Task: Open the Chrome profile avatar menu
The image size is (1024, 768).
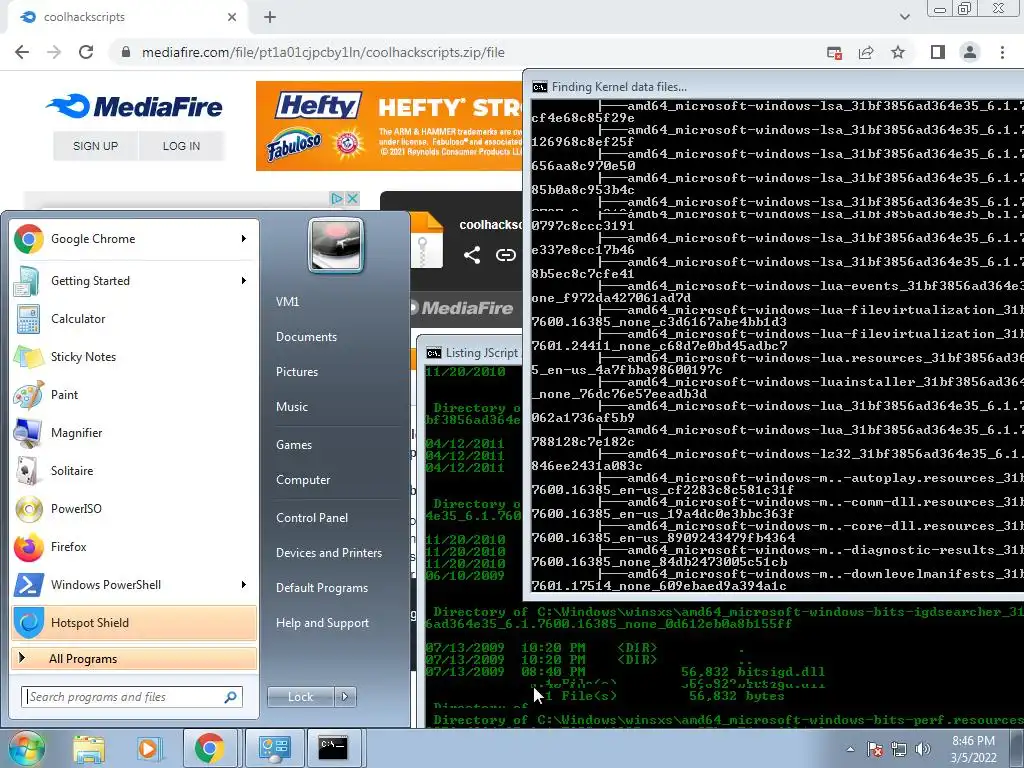Action: coord(970,52)
